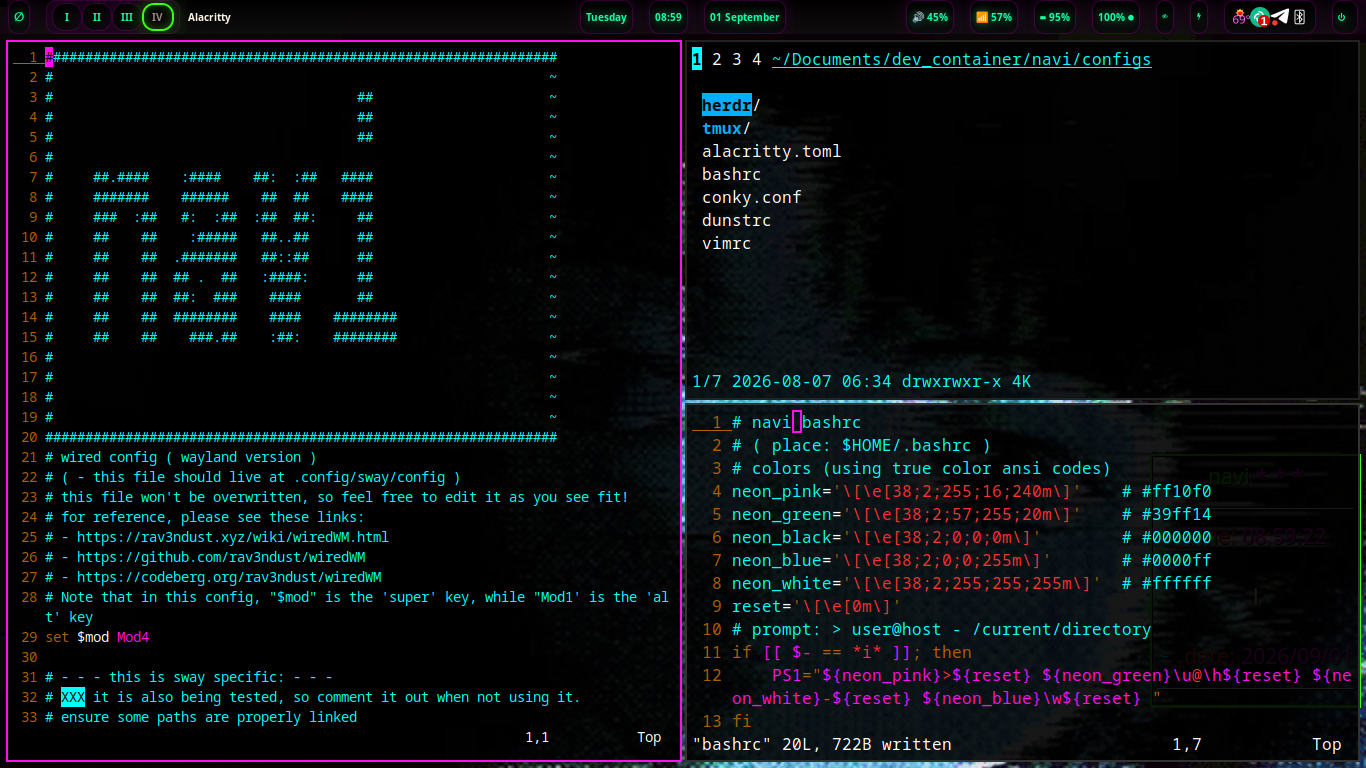Click the 'fi' line 13 in bashrc
This screenshot has width=1366, height=768.
tap(742, 721)
